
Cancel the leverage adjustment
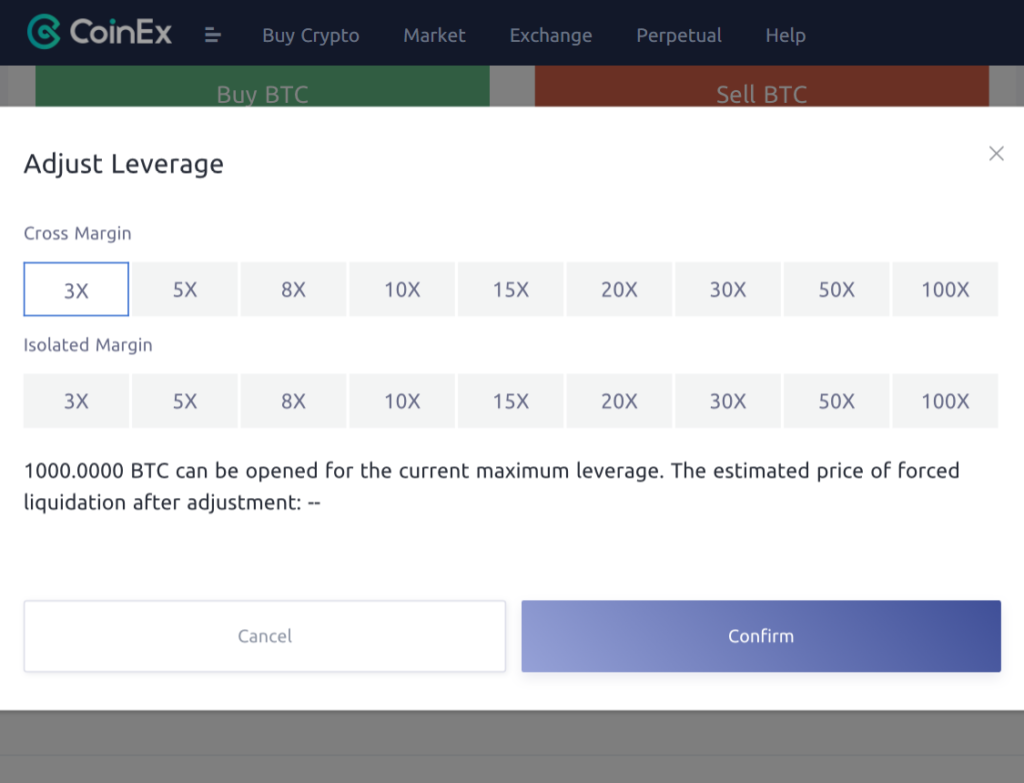point(264,636)
